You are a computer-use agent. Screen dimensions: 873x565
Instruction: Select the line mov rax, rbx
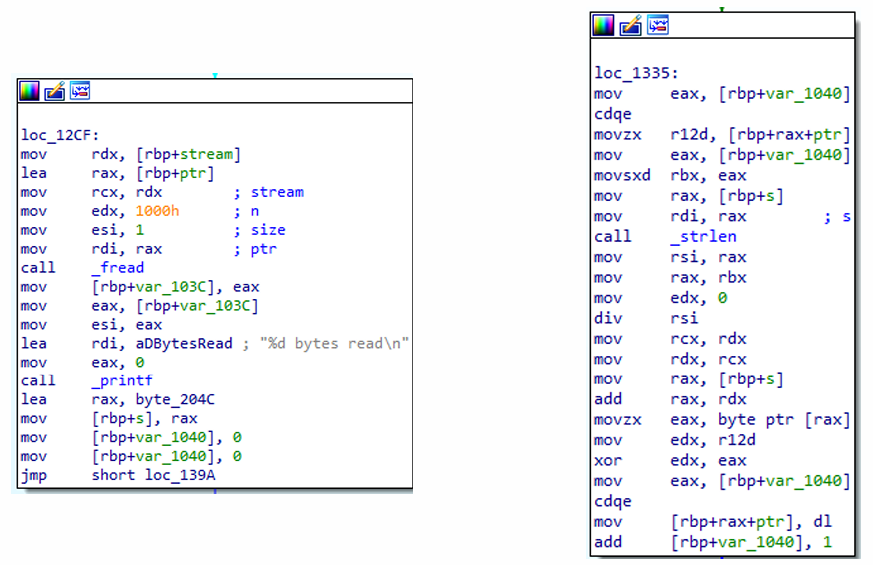tap(670, 277)
